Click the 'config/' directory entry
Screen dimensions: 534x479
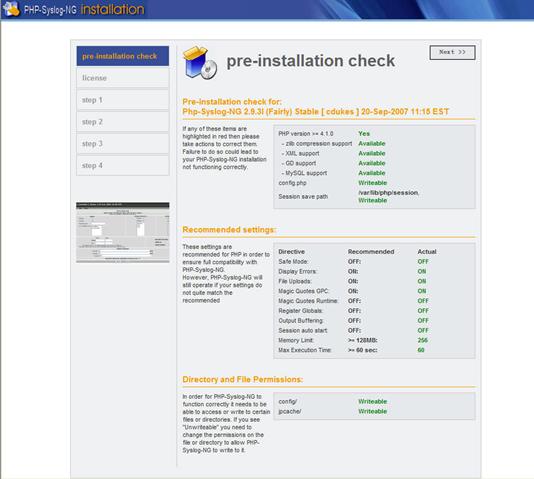(288, 401)
